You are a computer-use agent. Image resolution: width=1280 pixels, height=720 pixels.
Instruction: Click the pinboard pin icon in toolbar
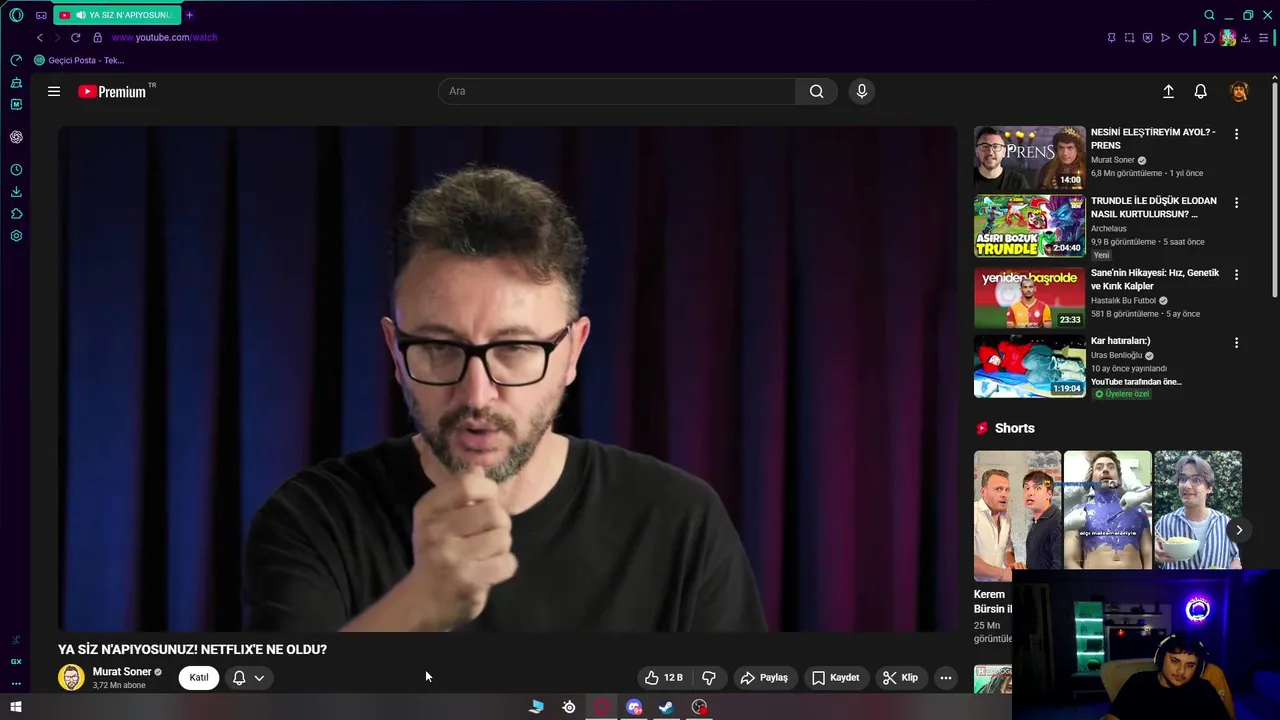1111,38
